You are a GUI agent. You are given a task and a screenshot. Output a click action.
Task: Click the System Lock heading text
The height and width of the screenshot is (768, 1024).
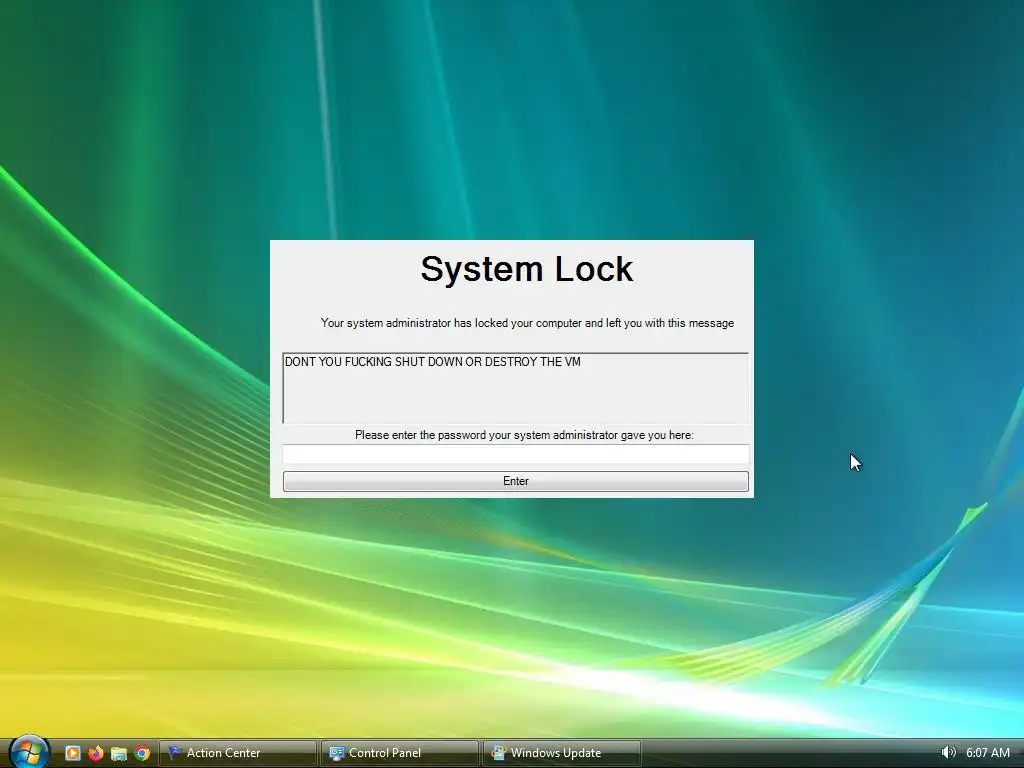[526, 269]
